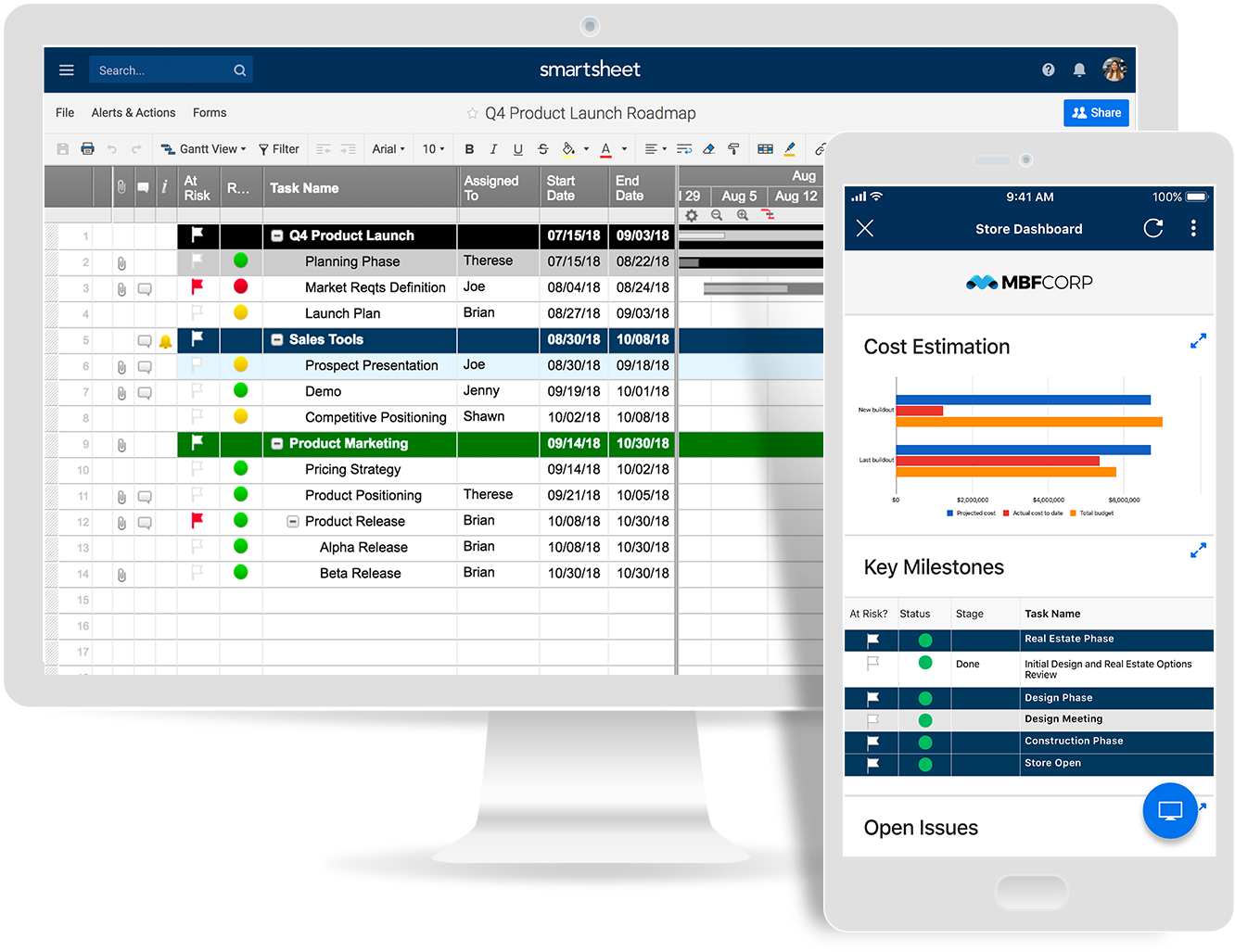The width and height of the screenshot is (1235, 952).
Task: Click the Wrap Text icon
Action: 684,149
